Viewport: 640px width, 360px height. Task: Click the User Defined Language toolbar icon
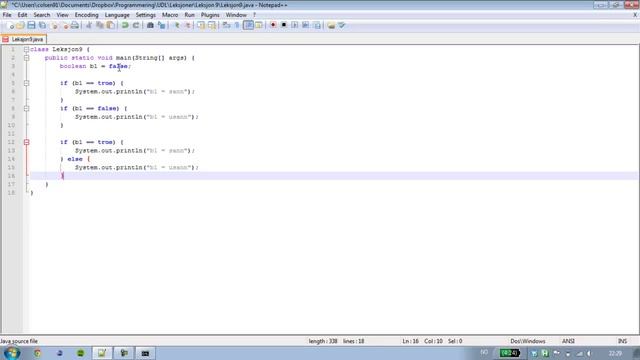259,25
